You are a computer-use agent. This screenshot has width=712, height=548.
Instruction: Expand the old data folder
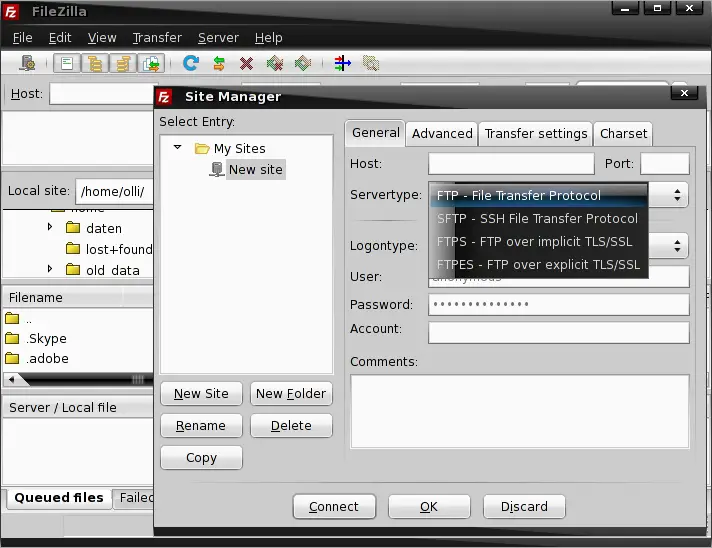pyautogui.click(x=50, y=269)
